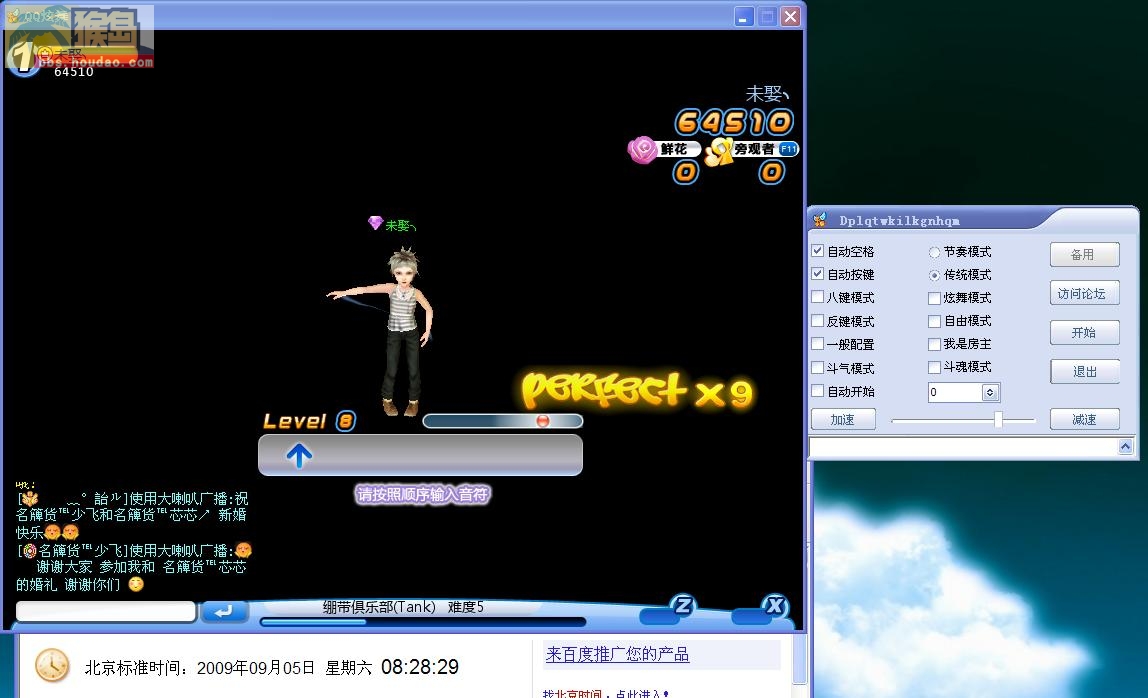
Task: Check the 我是房主 option
Action: pos(934,344)
